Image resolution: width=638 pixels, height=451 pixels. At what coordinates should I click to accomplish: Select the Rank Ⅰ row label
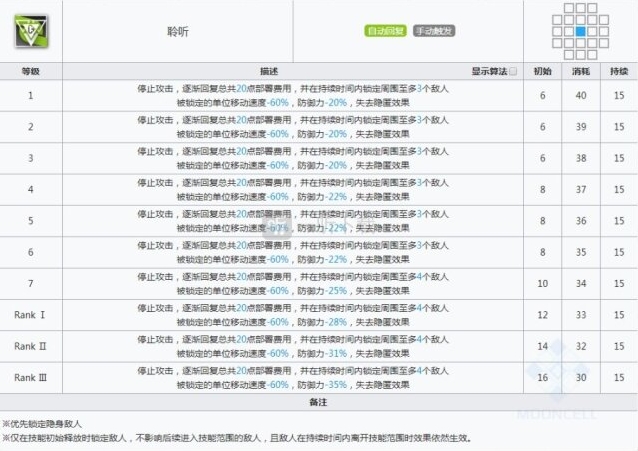pos(30,315)
